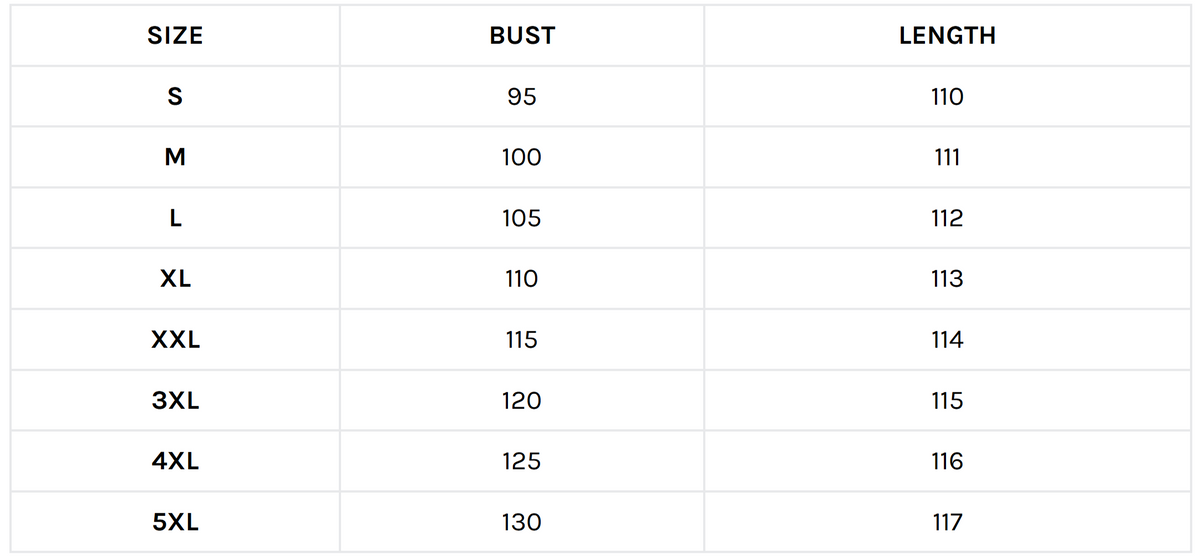Click bust value 100
The height and width of the screenshot is (557, 1200).
522,158
